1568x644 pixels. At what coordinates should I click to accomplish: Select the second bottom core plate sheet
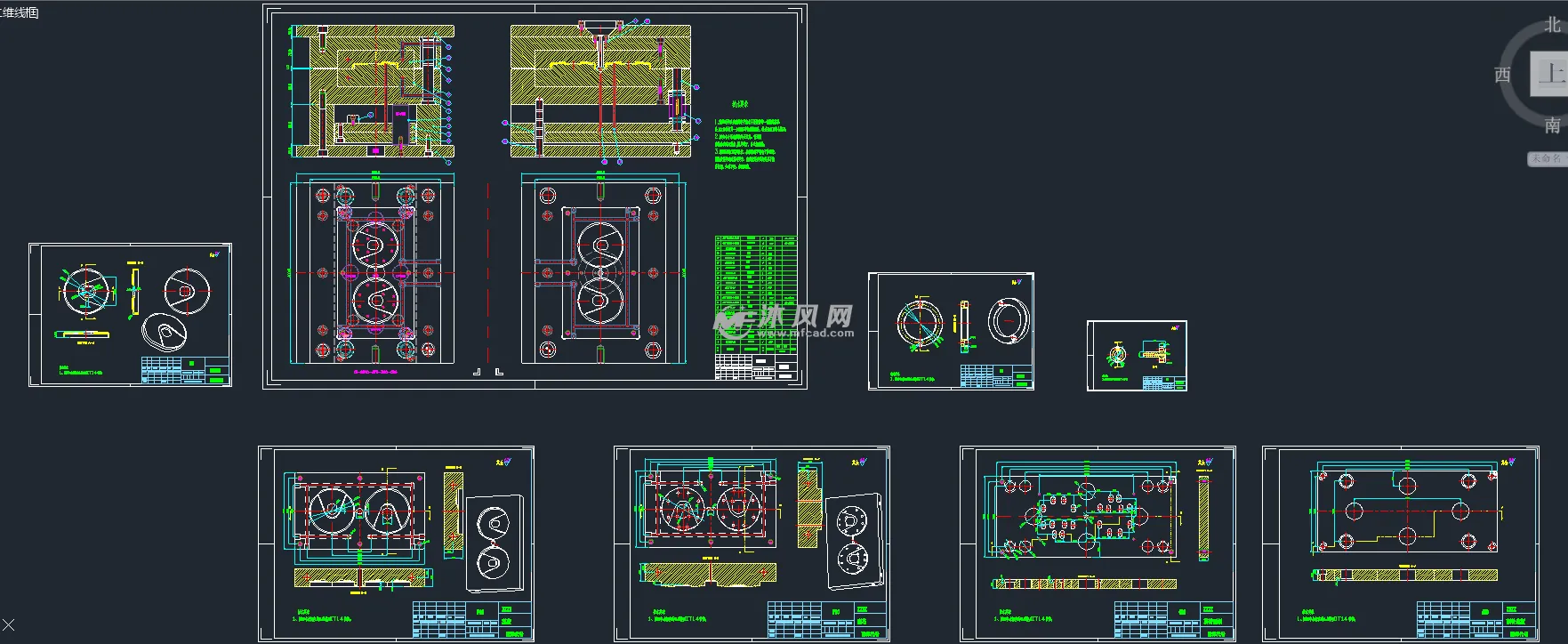(752, 543)
